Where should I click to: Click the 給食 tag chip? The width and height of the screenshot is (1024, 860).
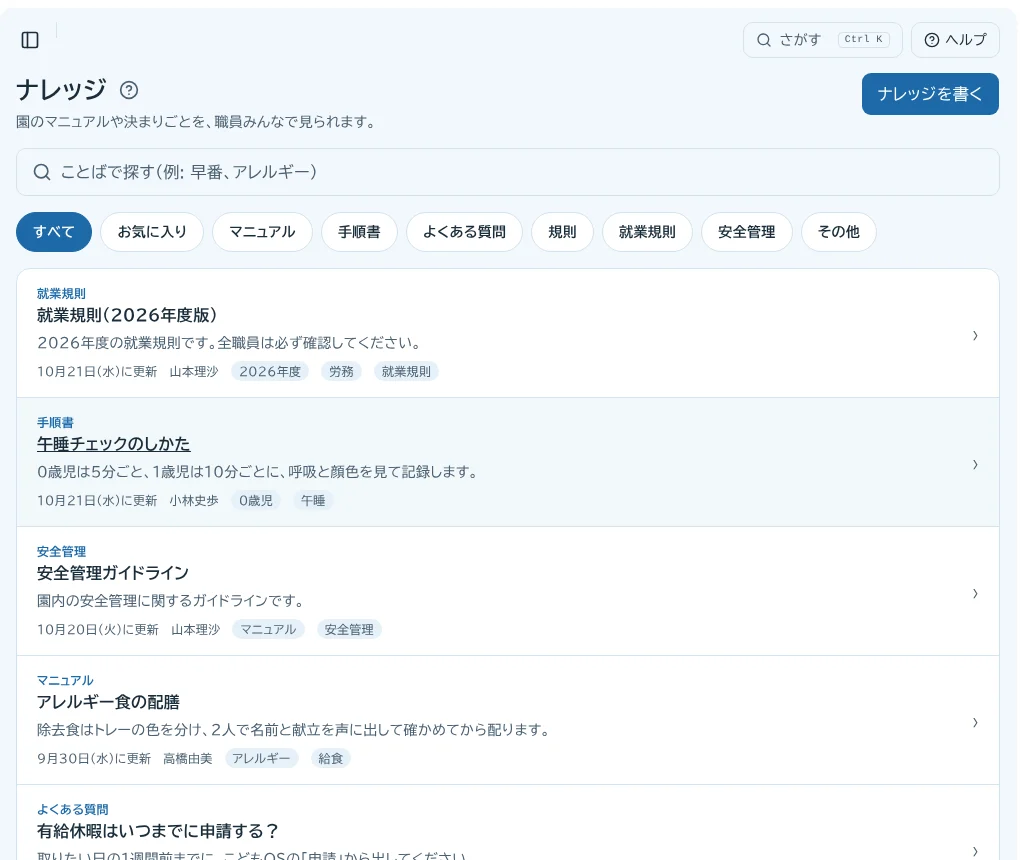330,759
